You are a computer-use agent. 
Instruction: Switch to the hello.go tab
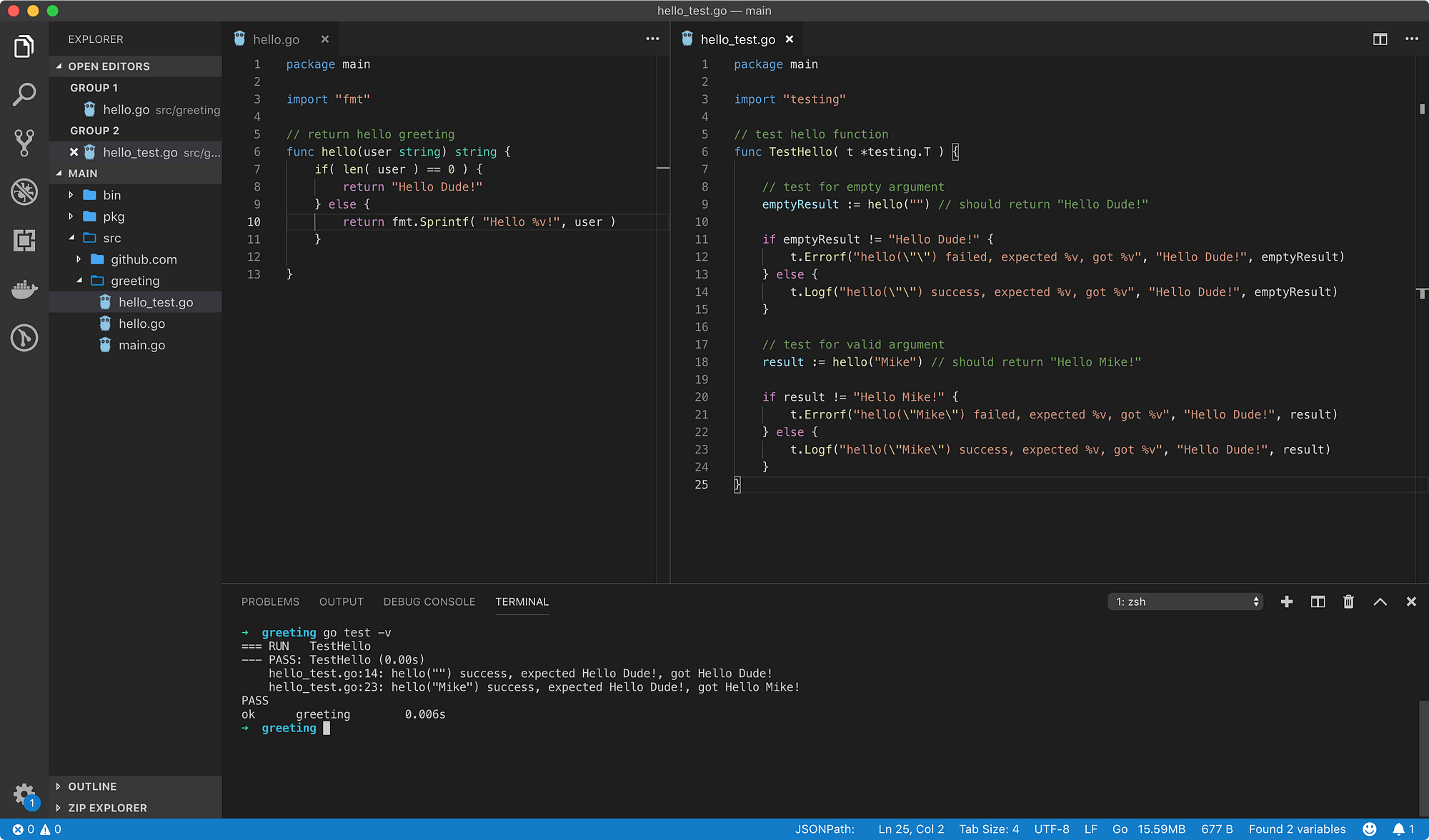coord(276,39)
